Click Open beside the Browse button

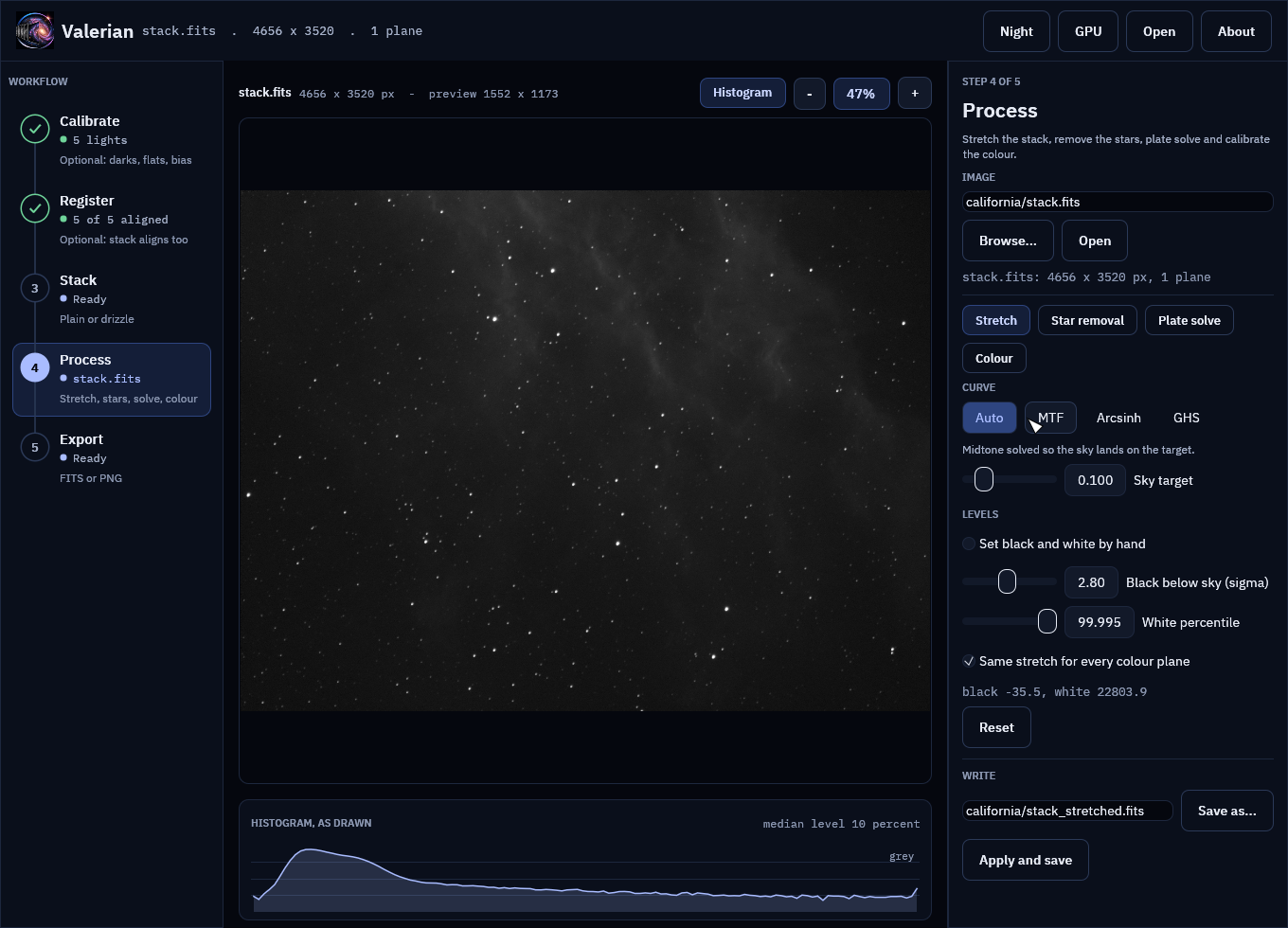click(x=1095, y=241)
